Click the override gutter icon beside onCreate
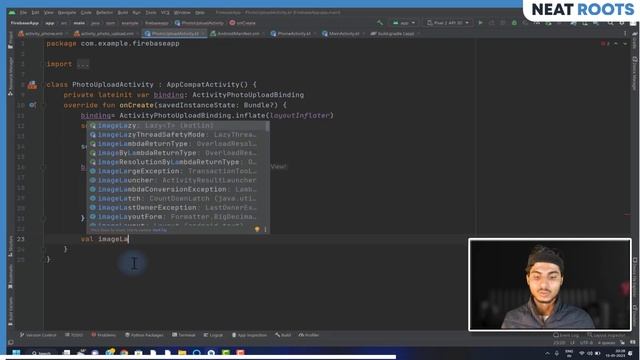640x360 pixels. (32, 105)
